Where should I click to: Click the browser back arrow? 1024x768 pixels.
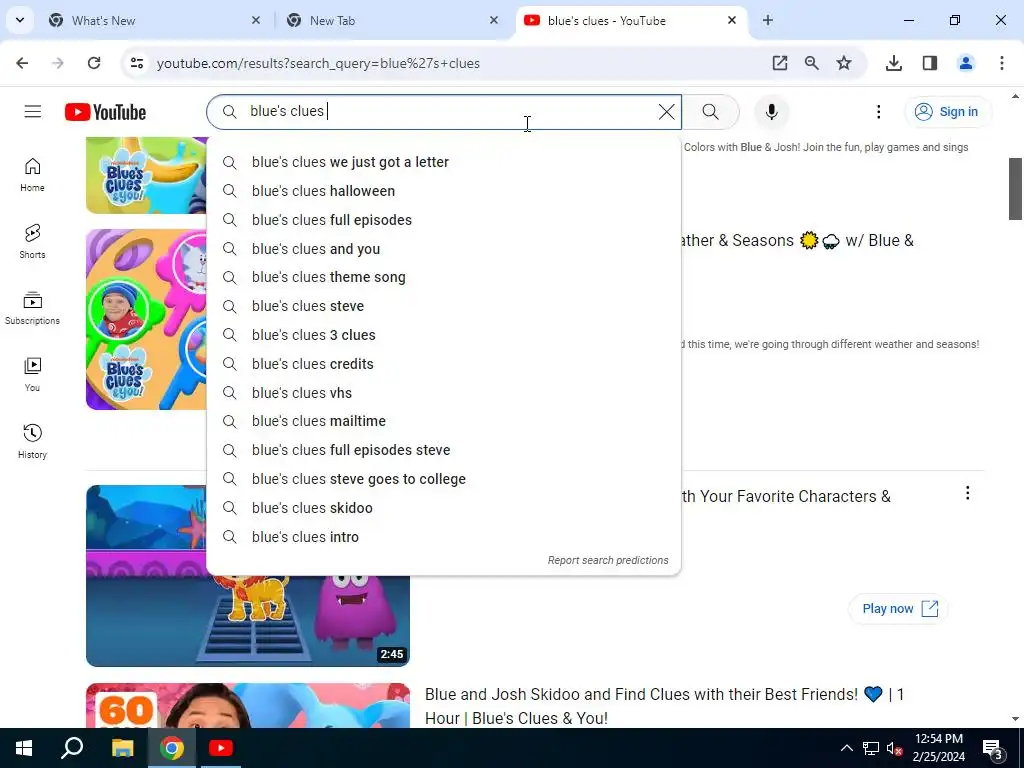tap(22, 63)
